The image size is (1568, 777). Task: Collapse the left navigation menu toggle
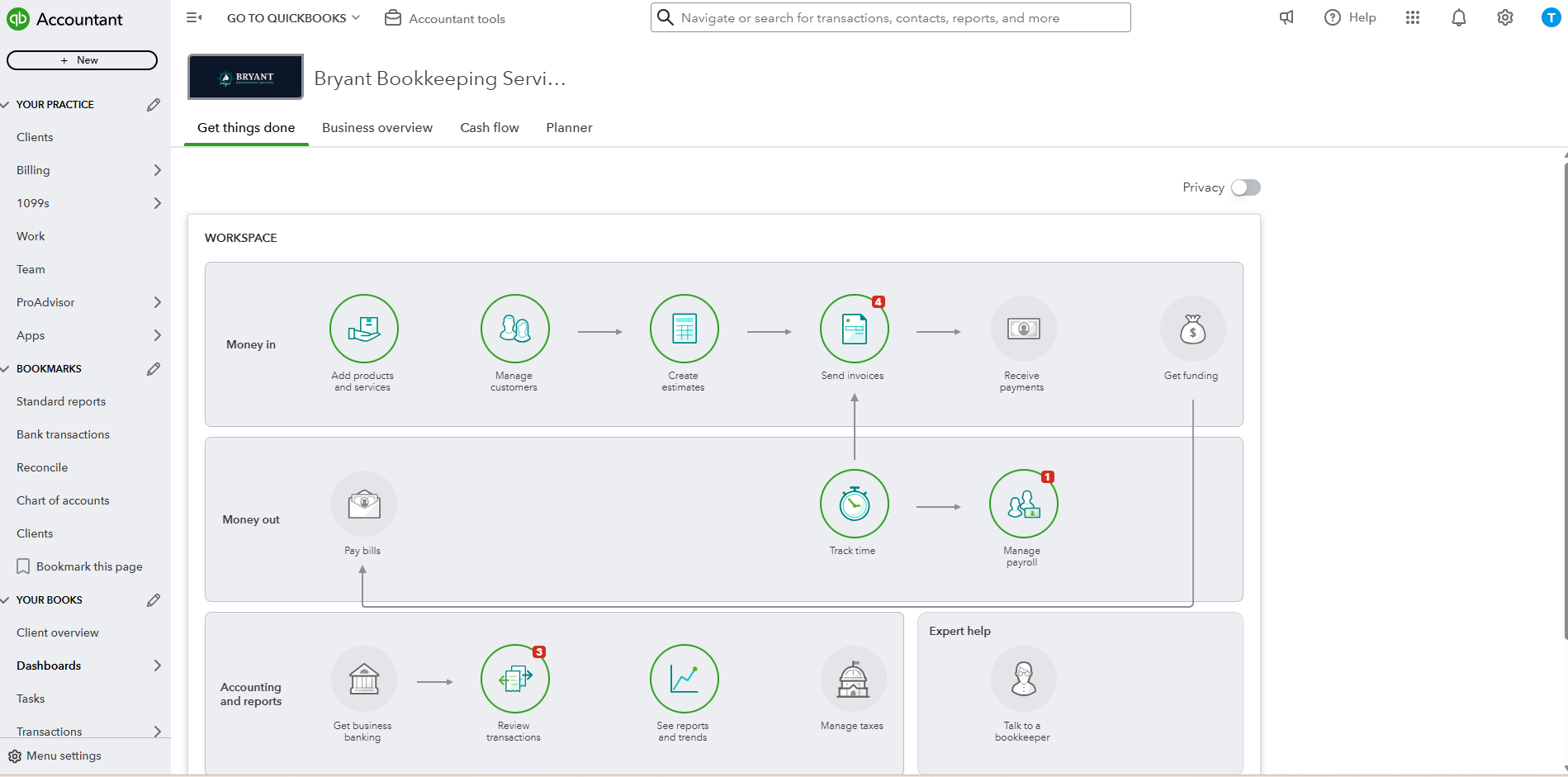pos(194,17)
